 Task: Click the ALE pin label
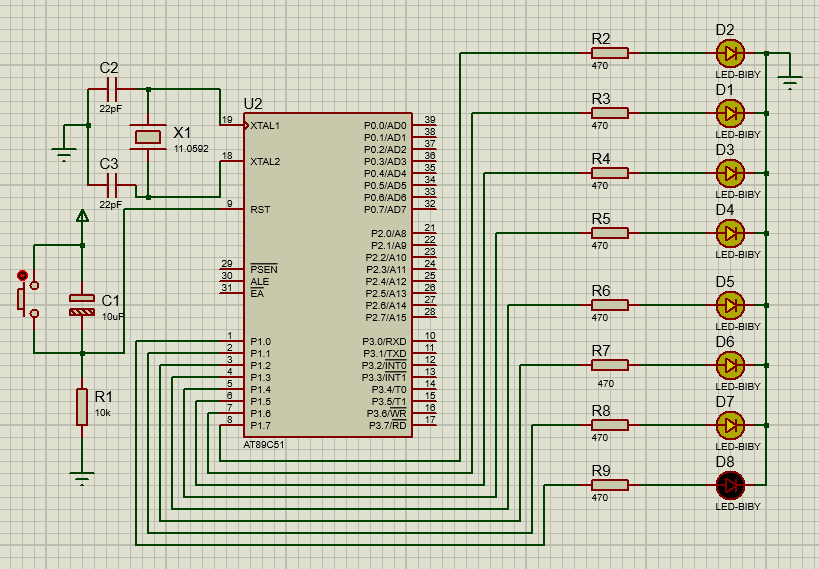(x=260, y=281)
